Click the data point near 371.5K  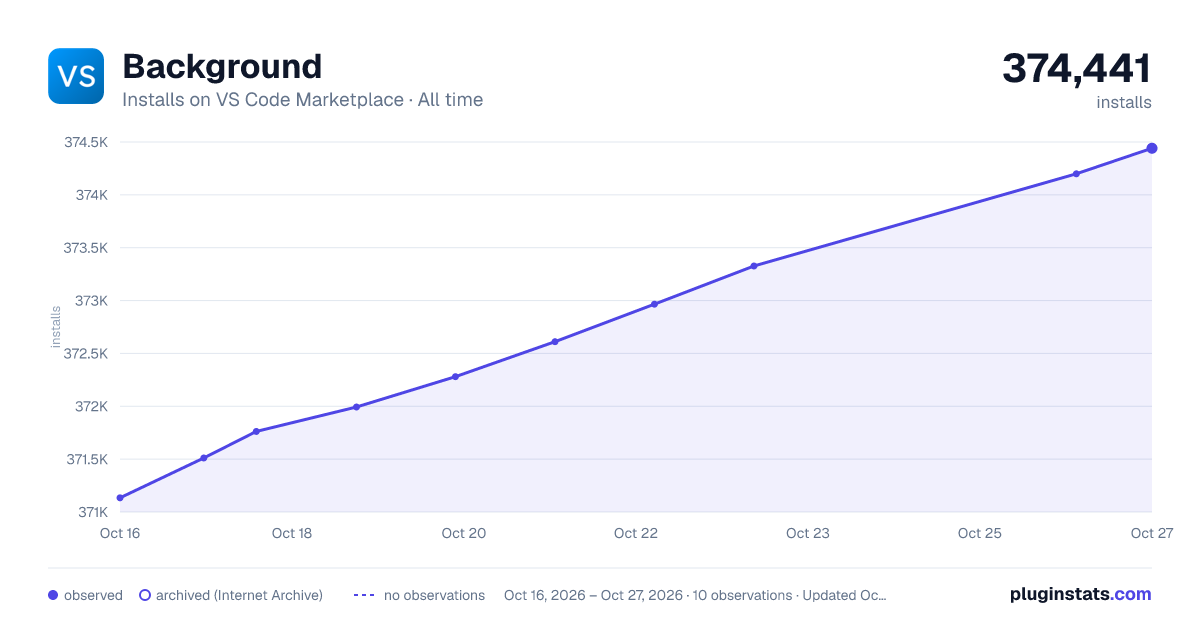204,458
